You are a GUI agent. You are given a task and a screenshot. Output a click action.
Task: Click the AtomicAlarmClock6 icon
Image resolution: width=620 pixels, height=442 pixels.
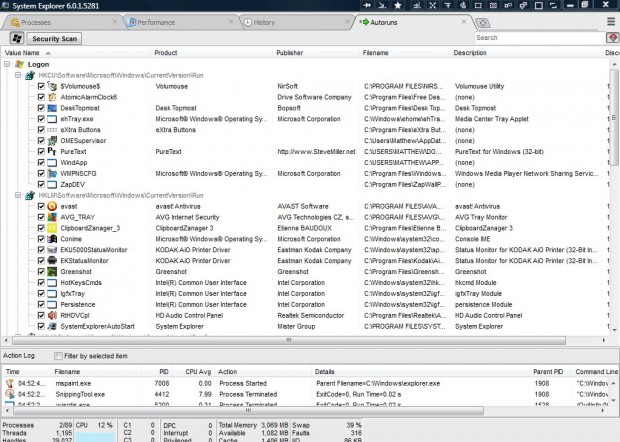(x=52, y=97)
